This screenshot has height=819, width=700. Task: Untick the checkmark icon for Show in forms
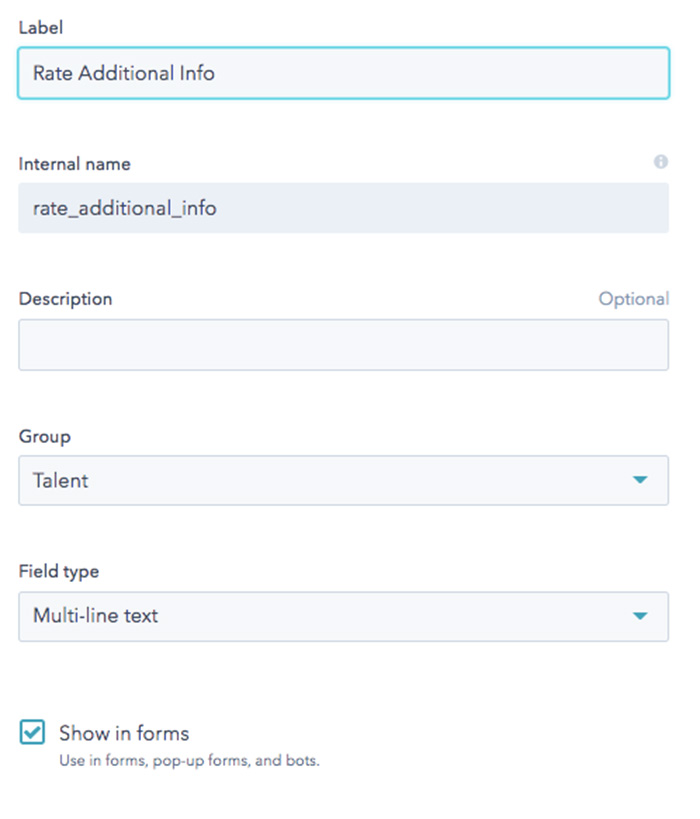point(32,732)
